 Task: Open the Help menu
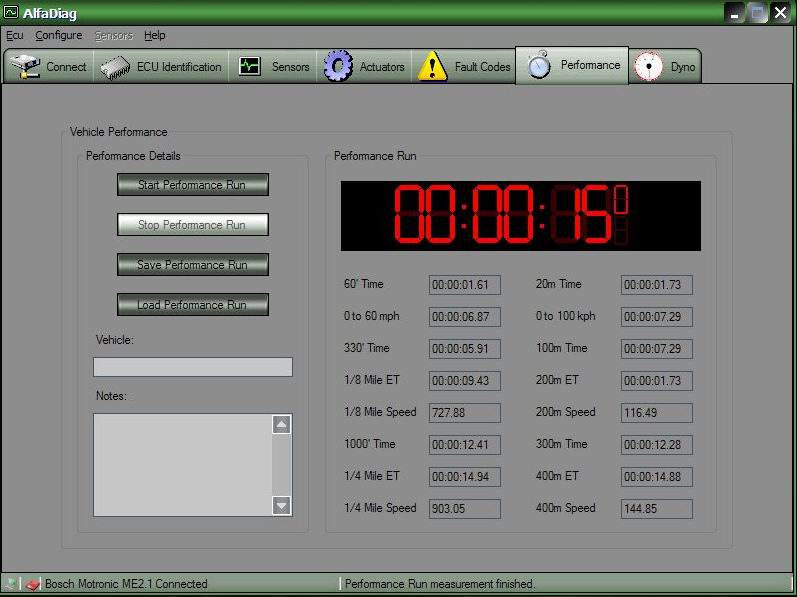point(154,35)
